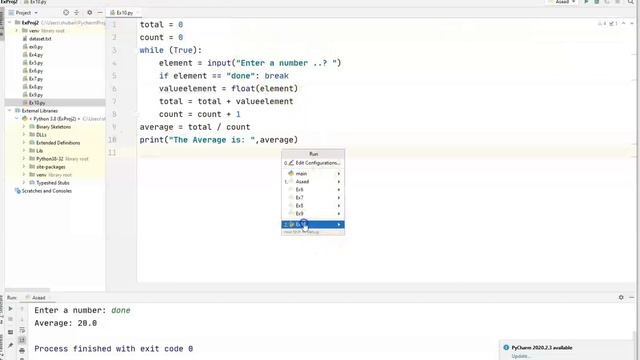Click the pin tab icon in Run panel
Image resolution: width=640 pixels, height=360 pixels.
[11, 346]
